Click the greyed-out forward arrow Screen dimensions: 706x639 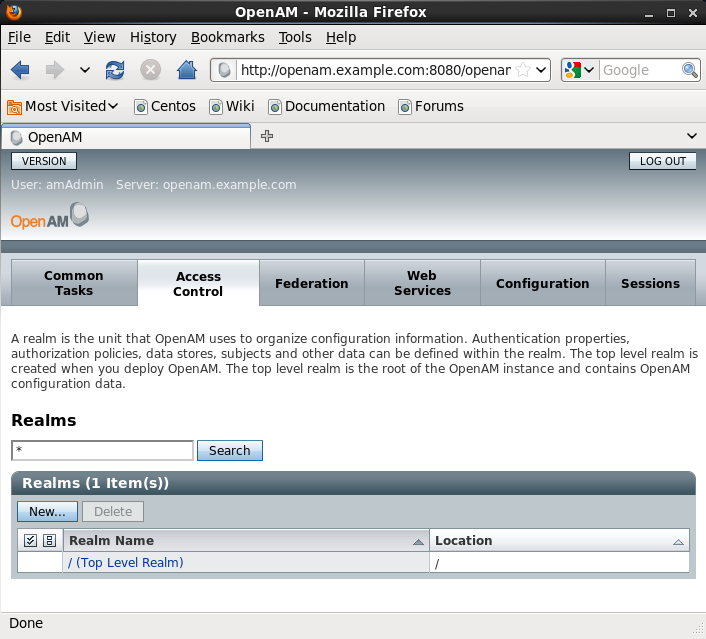coord(54,70)
